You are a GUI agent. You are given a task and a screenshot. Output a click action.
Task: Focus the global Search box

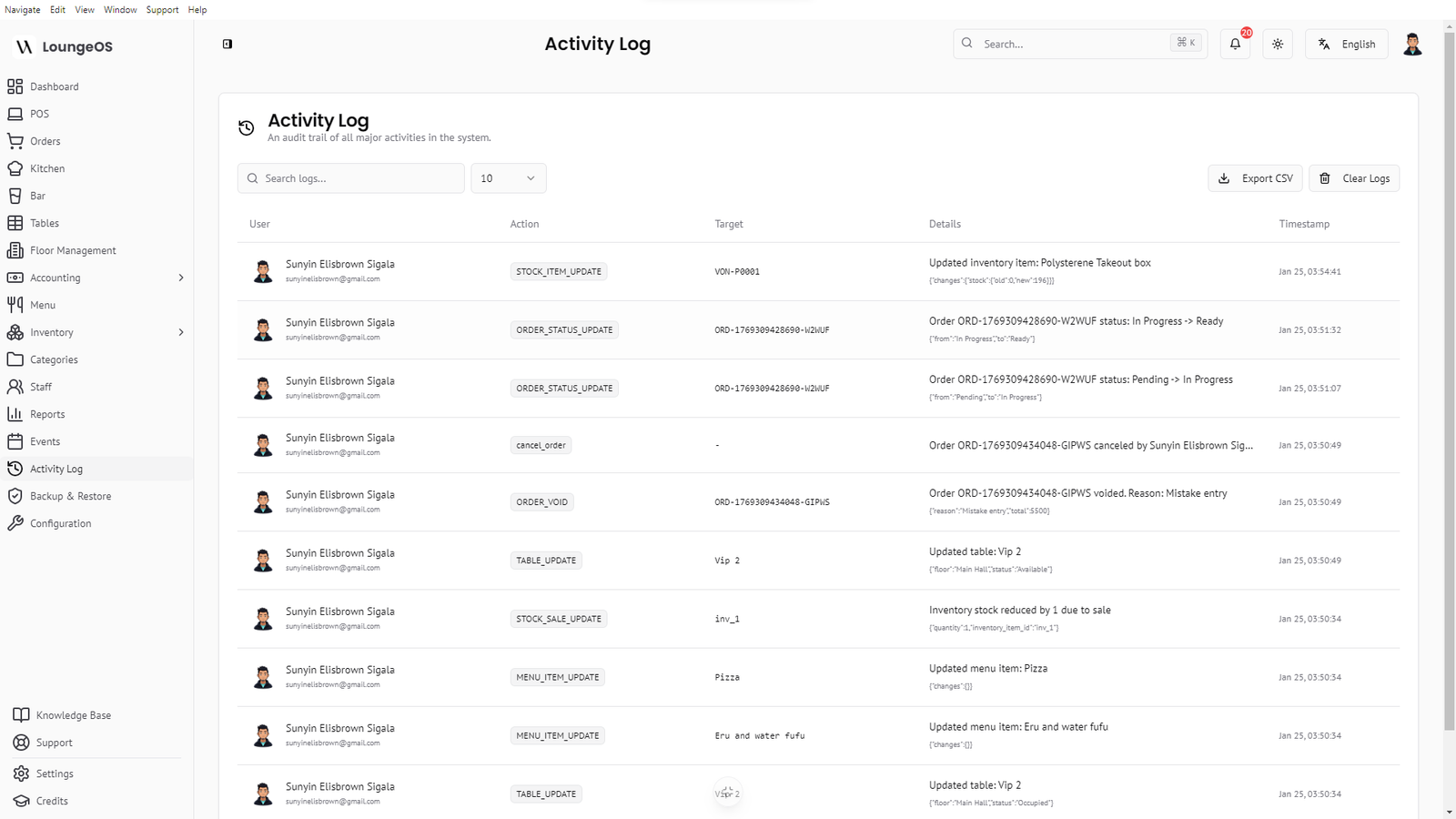pos(1080,44)
